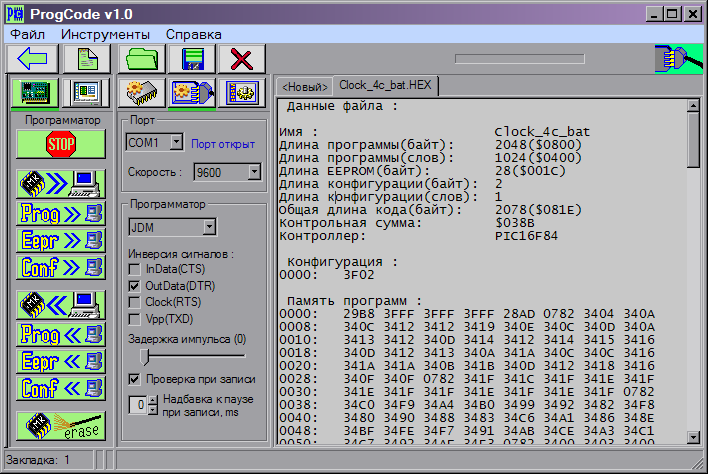The height and width of the screenshot is (474, 708).
Task: Read EEPROM from chip (Eepr <<)
Action: pos(61,362)
